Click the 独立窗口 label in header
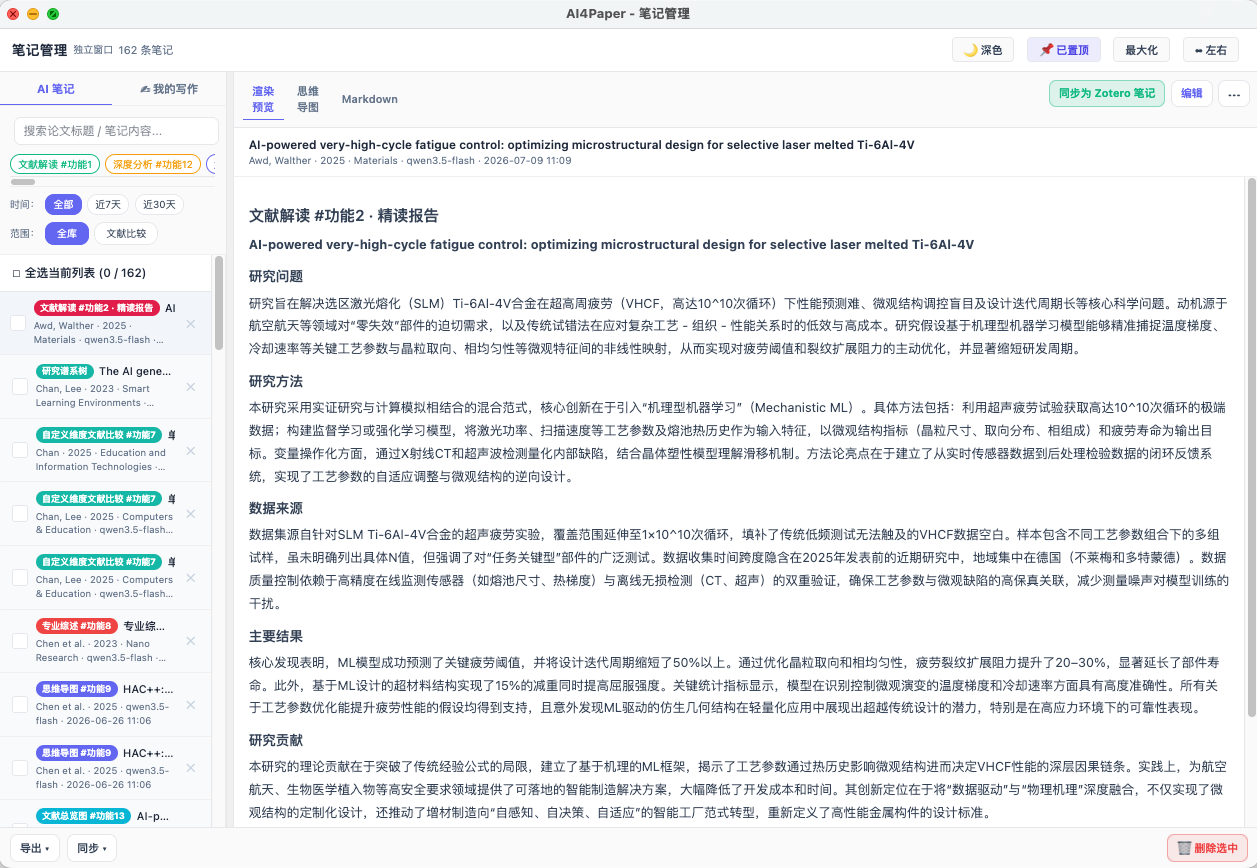Screen dimensions: 1257x868 93,50
